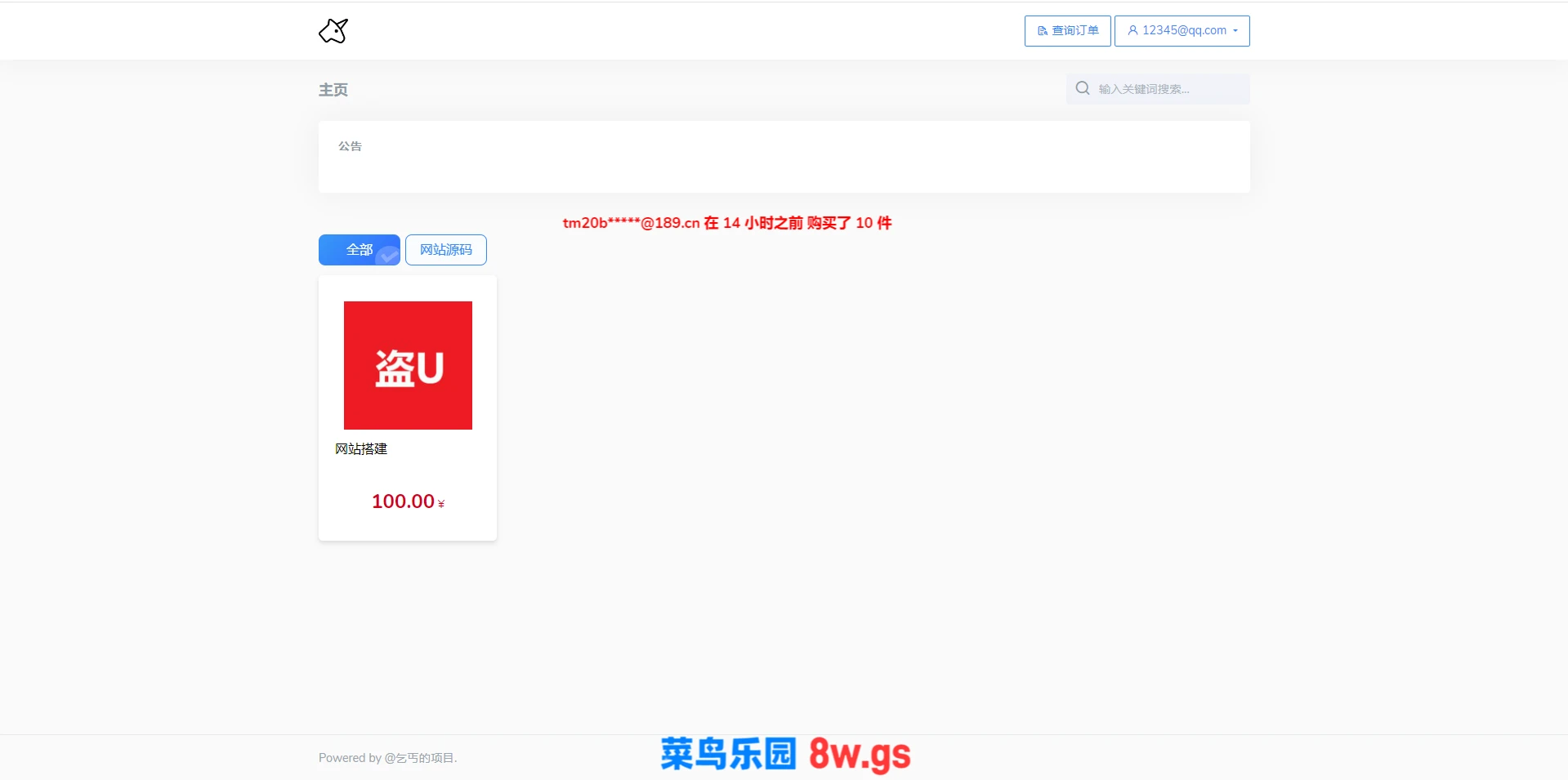Click the 主页 page heading

[x=333, y=90]
